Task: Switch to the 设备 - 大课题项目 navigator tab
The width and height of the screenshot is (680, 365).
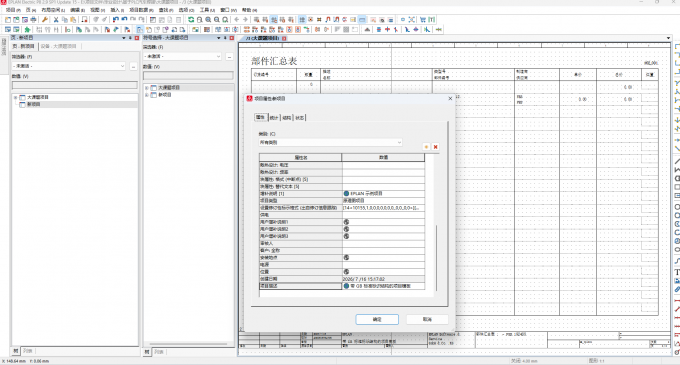Action: point(59,46)
